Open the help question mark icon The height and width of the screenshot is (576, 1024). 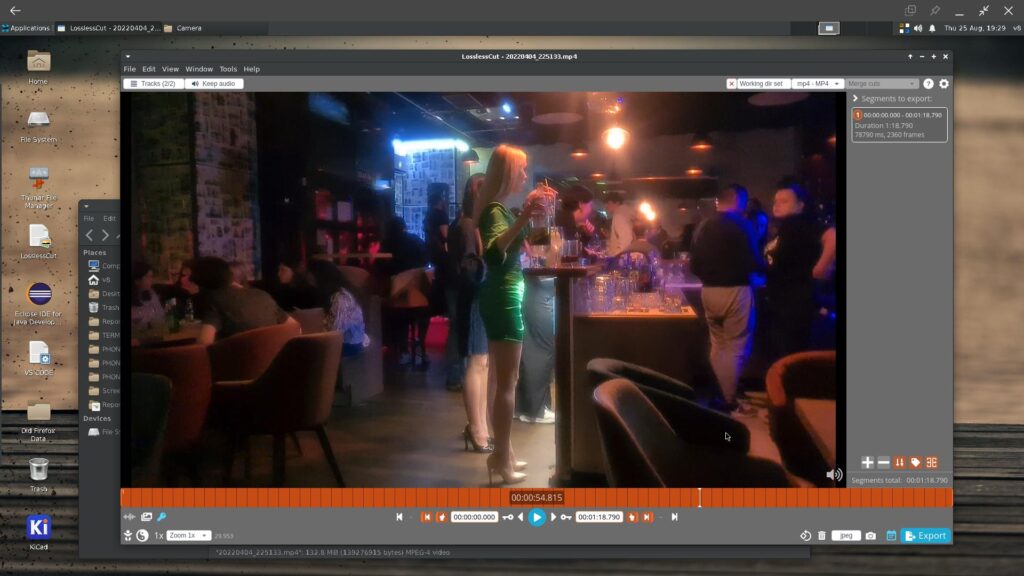click(x=928, y=84)
